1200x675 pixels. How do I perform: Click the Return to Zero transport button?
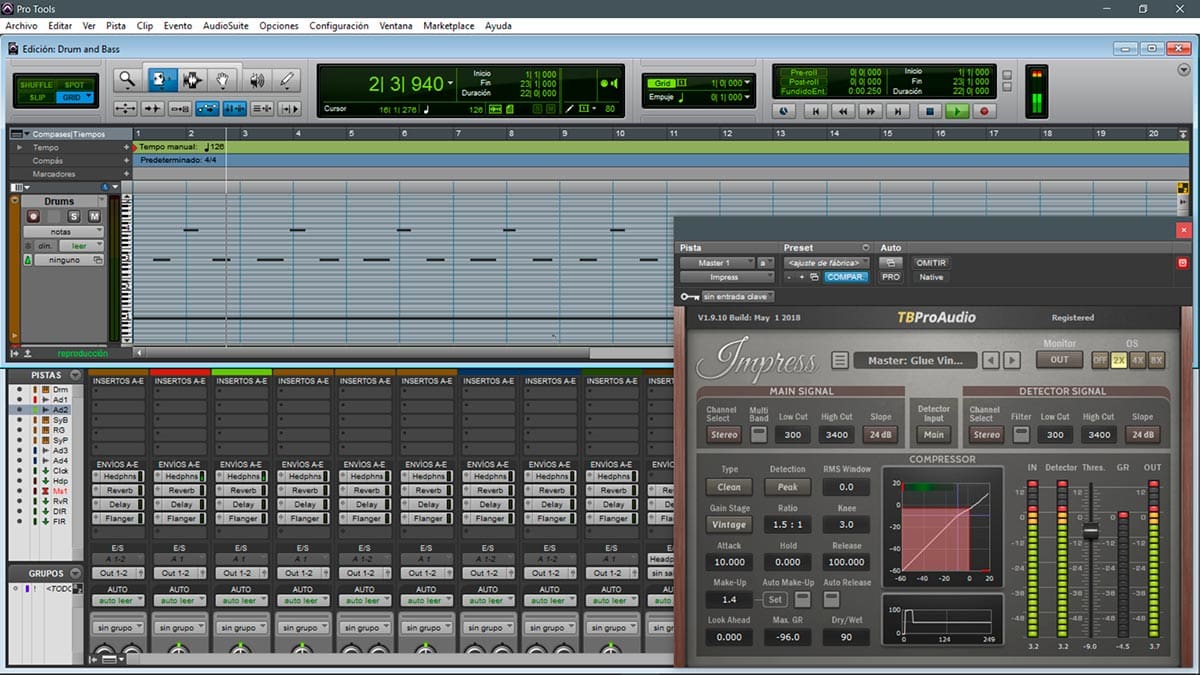coord(816,112)
